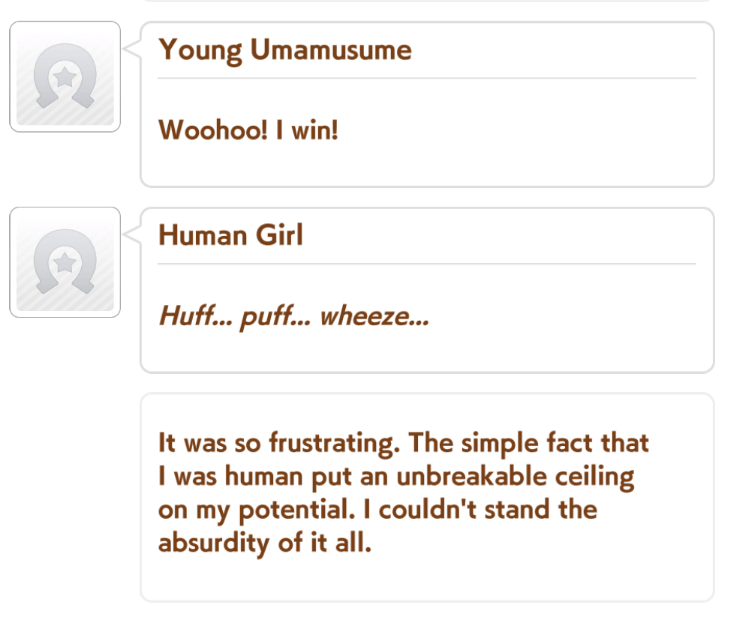Click the speech tail of Human Girl's bubble

pyautogui.click(x=132, y=234)
